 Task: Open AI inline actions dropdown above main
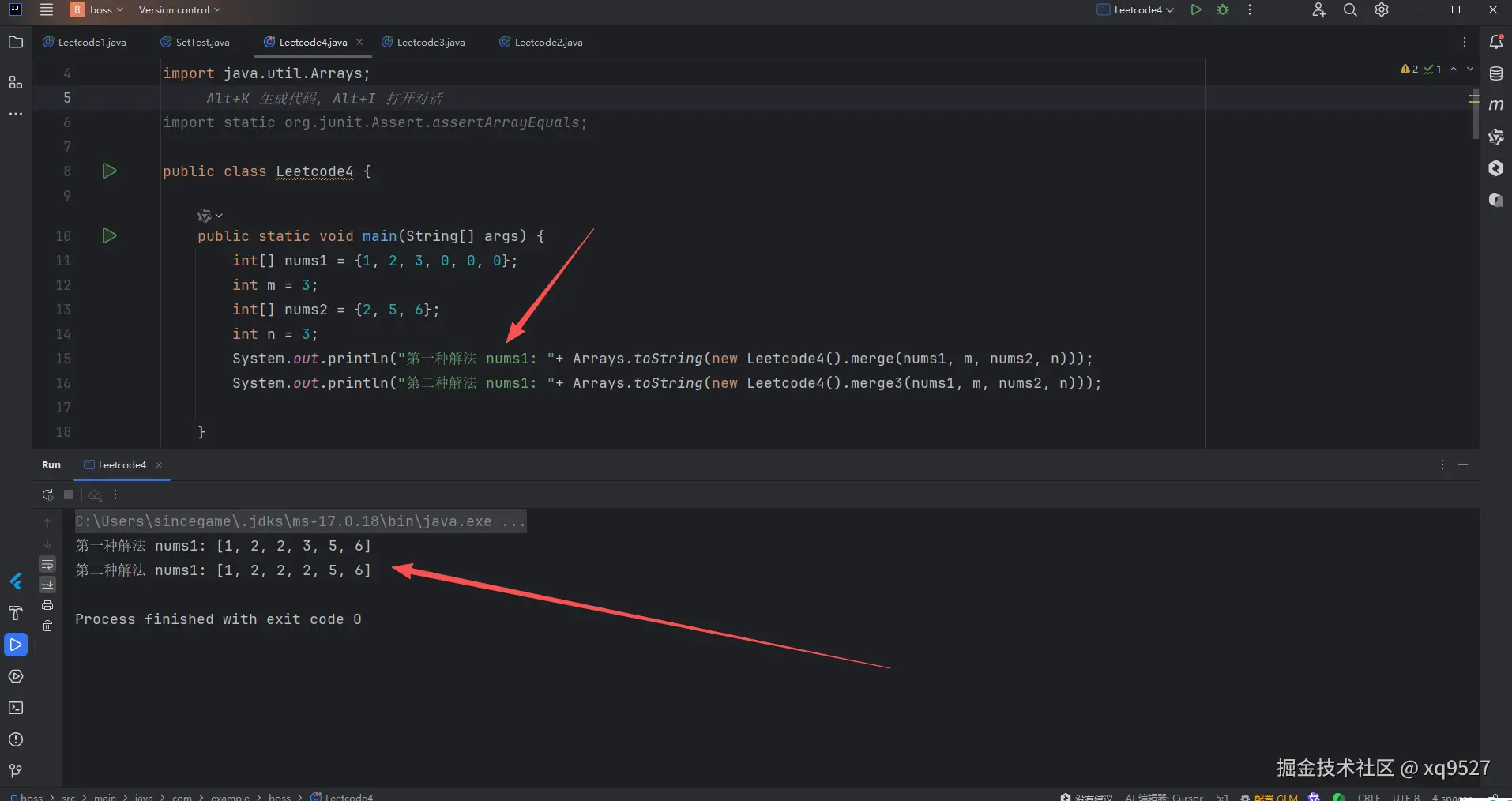[x=210, y=216]
